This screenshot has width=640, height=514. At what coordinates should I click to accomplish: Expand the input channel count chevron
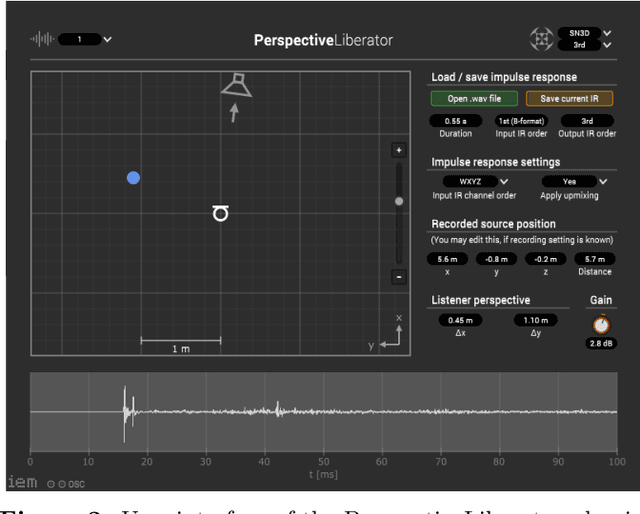107,40
